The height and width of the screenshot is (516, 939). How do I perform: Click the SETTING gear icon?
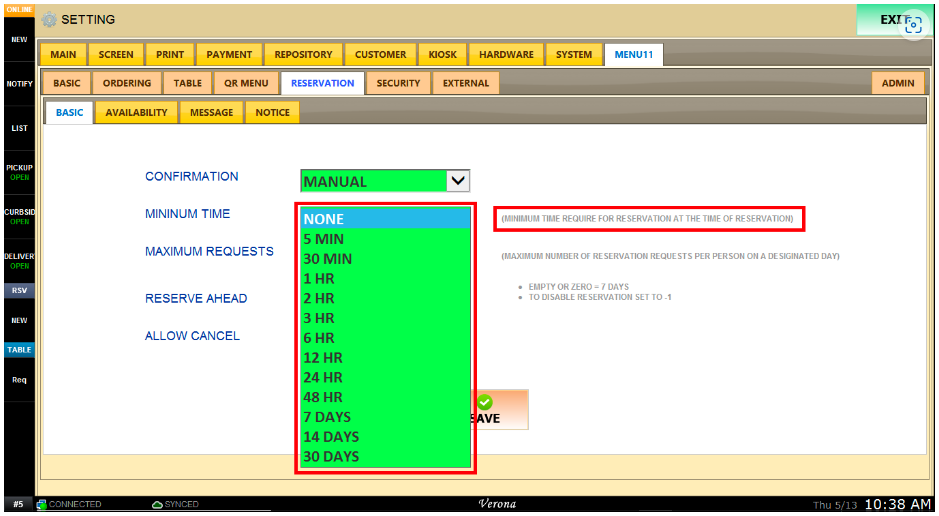click(x=49, y=20)
